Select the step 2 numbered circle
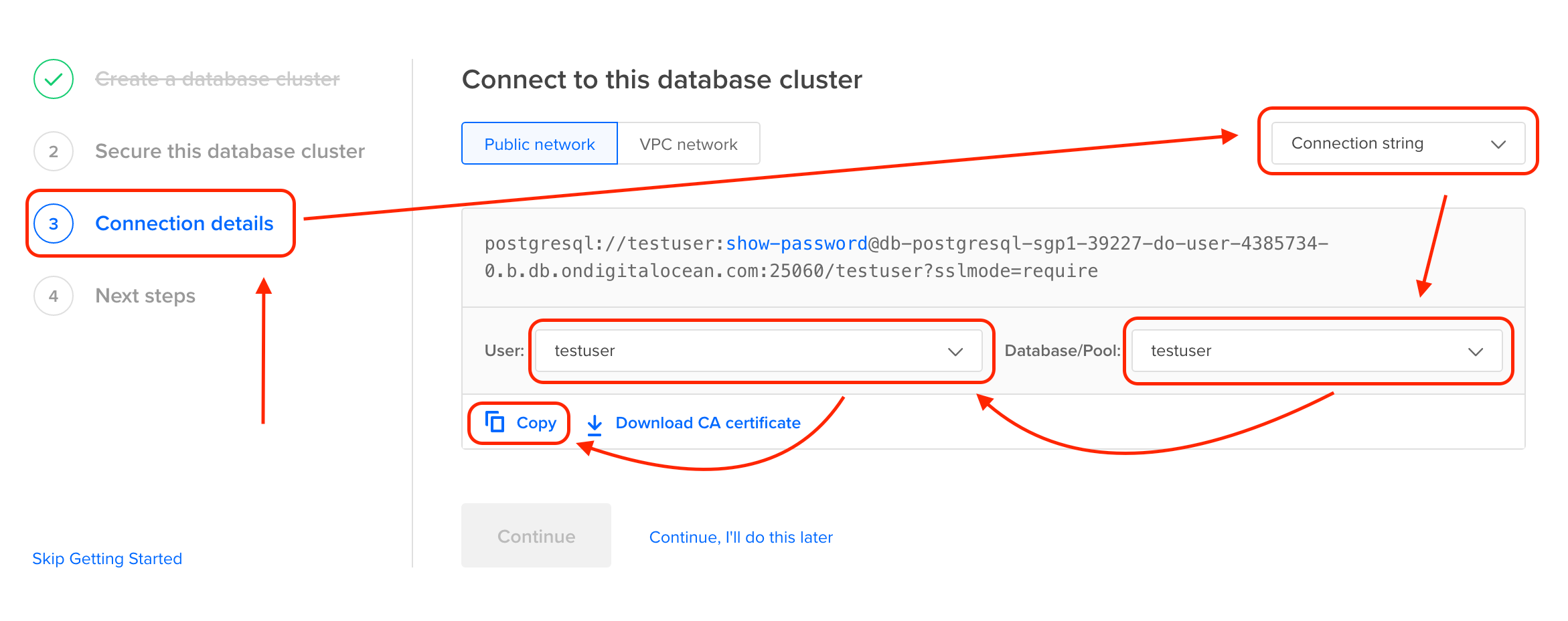1568x621 pixels. (x=53, y=151)
